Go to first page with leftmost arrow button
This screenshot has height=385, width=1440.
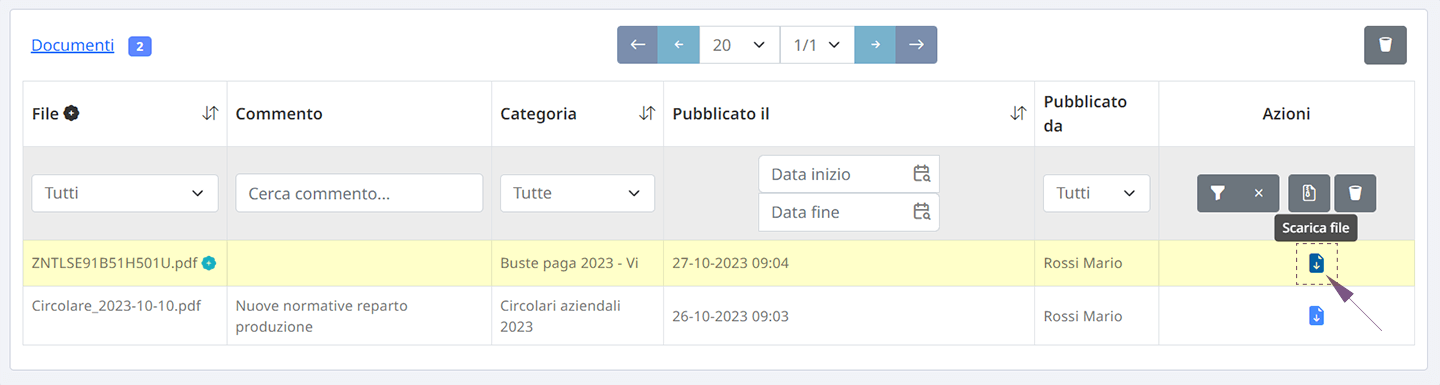click(638, 45)
